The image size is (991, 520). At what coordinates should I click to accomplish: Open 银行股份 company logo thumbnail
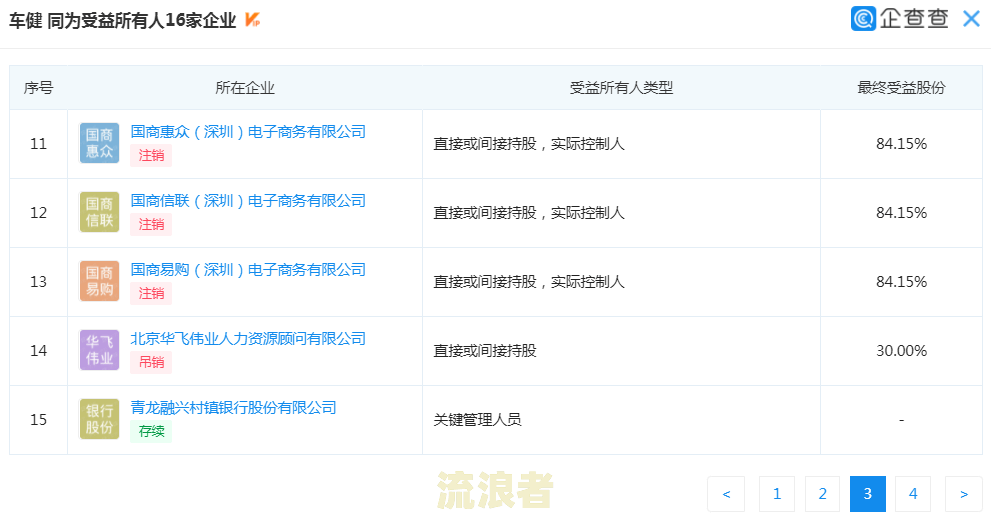pyautogui.click(x=99, y=419)
